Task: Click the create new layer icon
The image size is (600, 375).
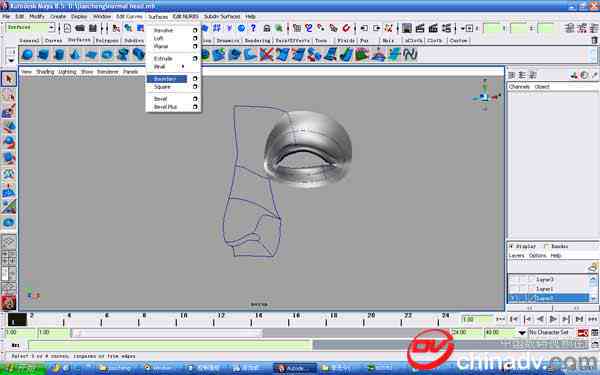Action: 593,267
